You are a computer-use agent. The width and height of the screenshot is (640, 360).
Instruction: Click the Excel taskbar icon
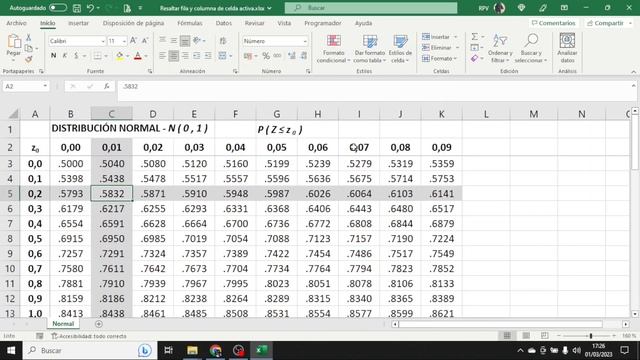point(261,350)
